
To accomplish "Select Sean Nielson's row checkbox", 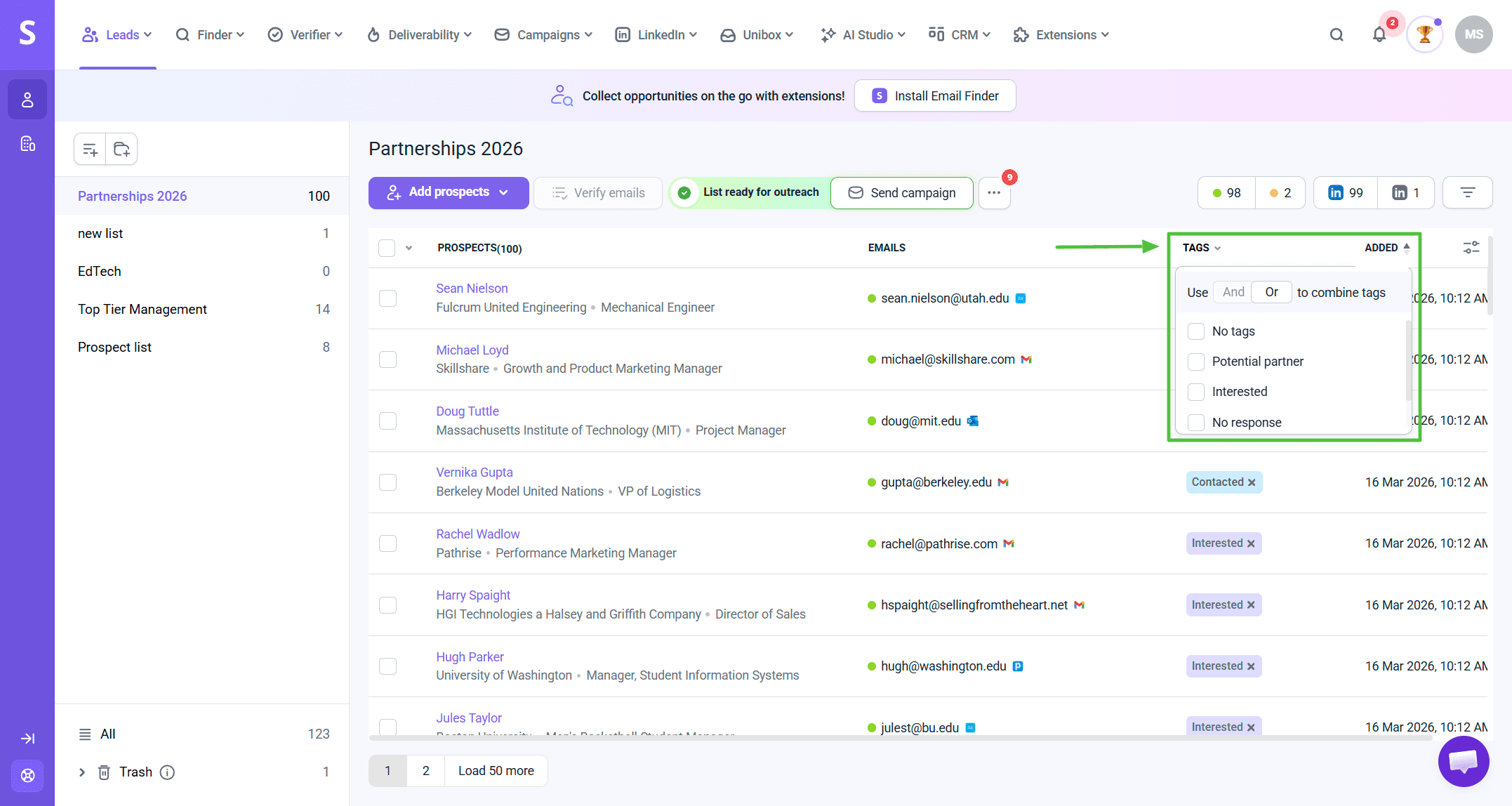I will click(387, 298).
